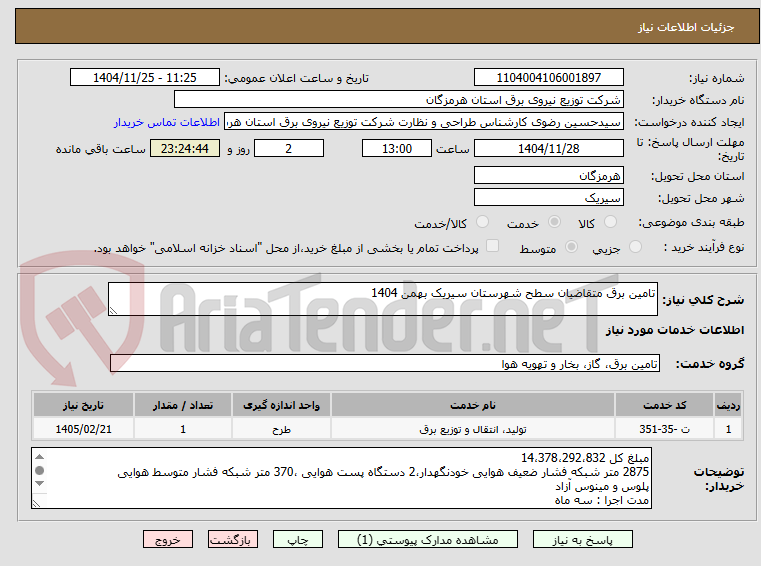Click the واحد اندازه گیری column header

281,405
